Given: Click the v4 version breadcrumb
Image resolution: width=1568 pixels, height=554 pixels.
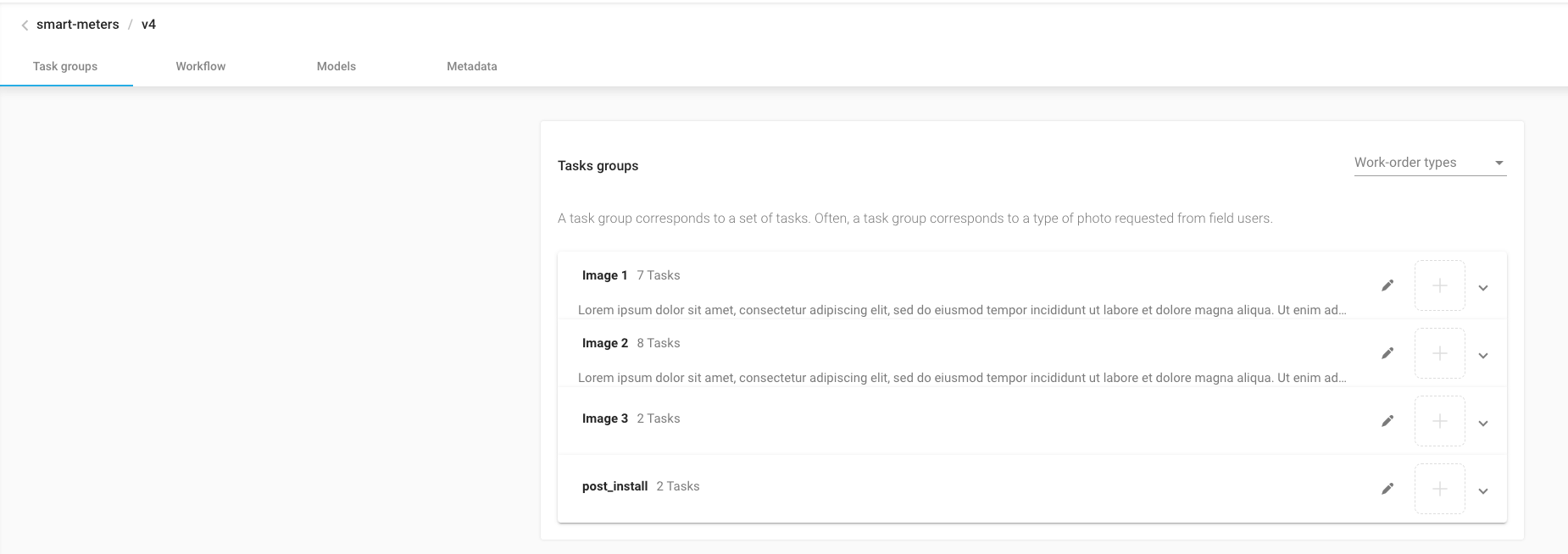Looking at the screenshot, I should [148, 25].
